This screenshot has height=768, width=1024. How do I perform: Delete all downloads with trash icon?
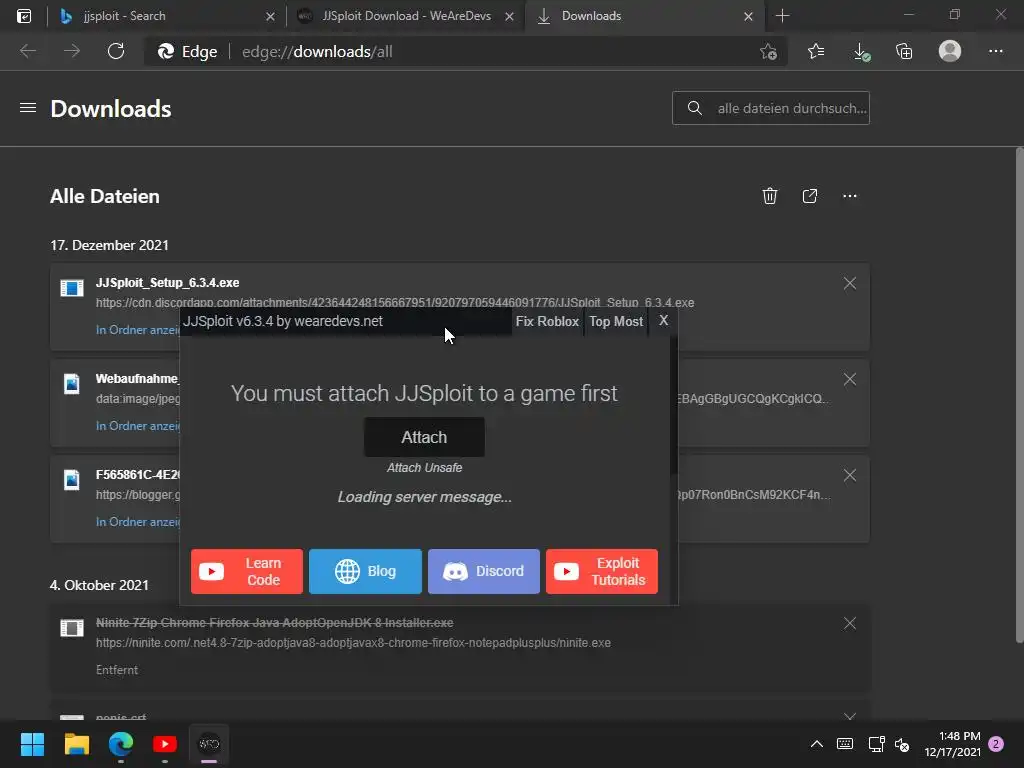(770, 196)
